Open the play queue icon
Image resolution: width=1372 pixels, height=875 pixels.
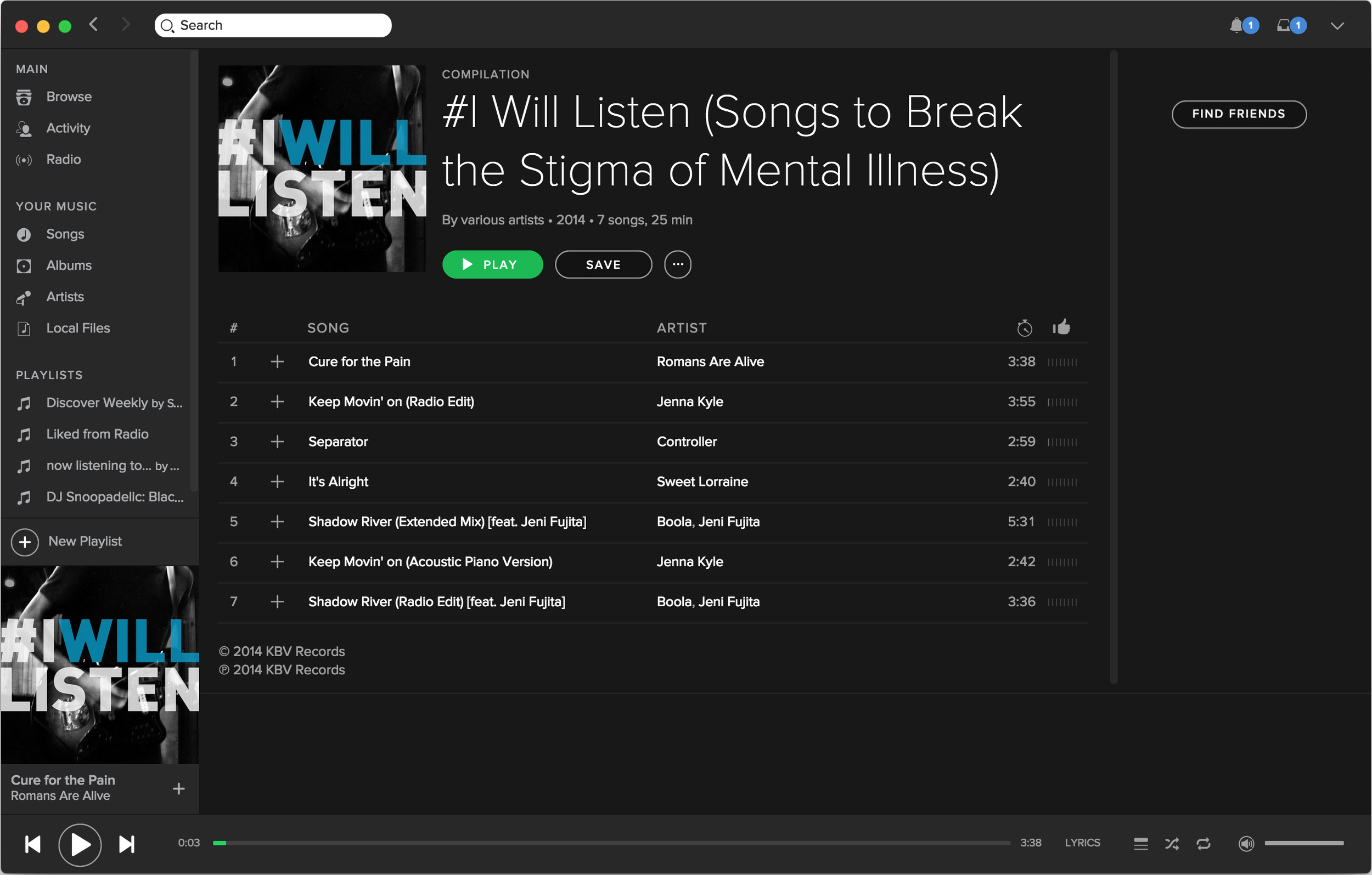[1140, 844]
